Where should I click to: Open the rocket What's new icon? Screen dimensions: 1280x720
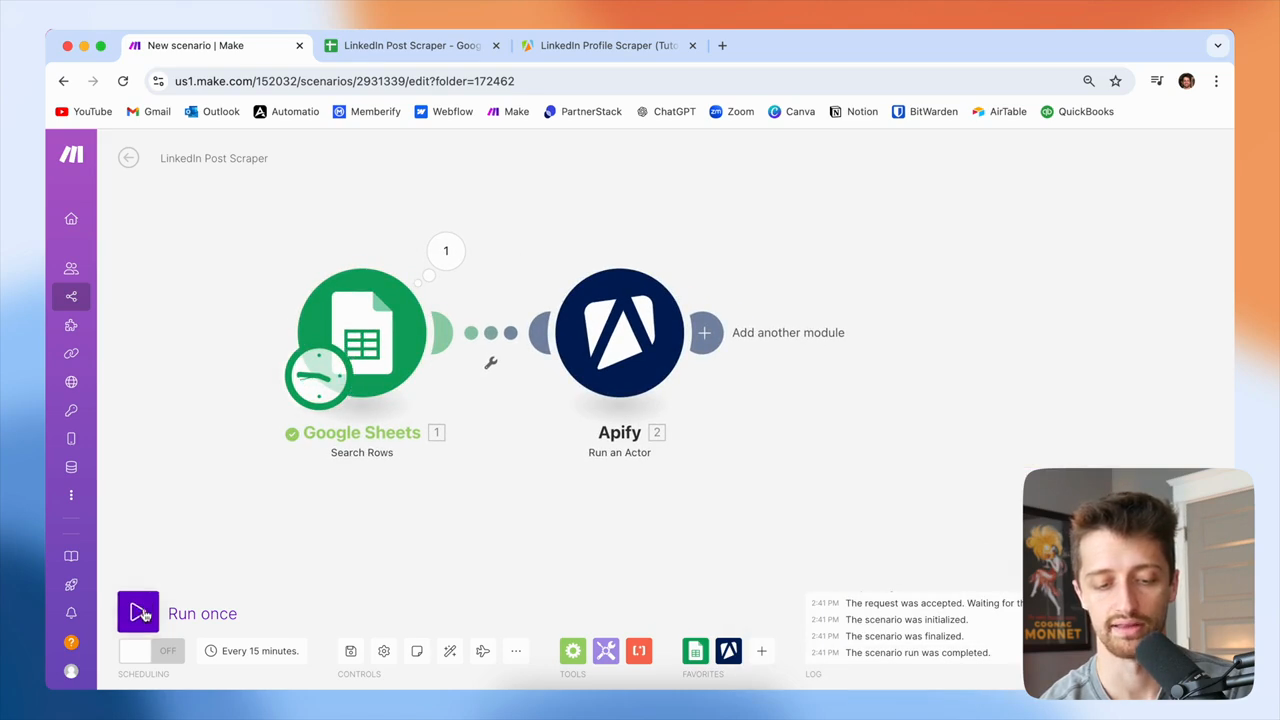click(71, 585)
